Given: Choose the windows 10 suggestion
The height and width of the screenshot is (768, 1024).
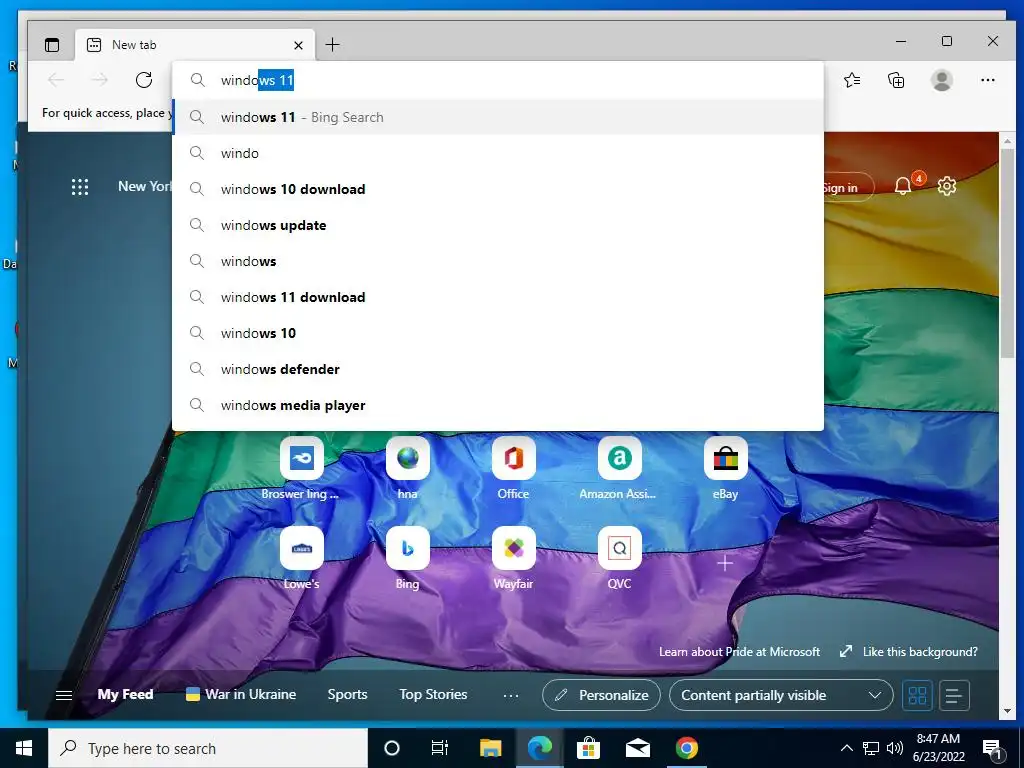Looking at the screenshot, I should [498, 333].
